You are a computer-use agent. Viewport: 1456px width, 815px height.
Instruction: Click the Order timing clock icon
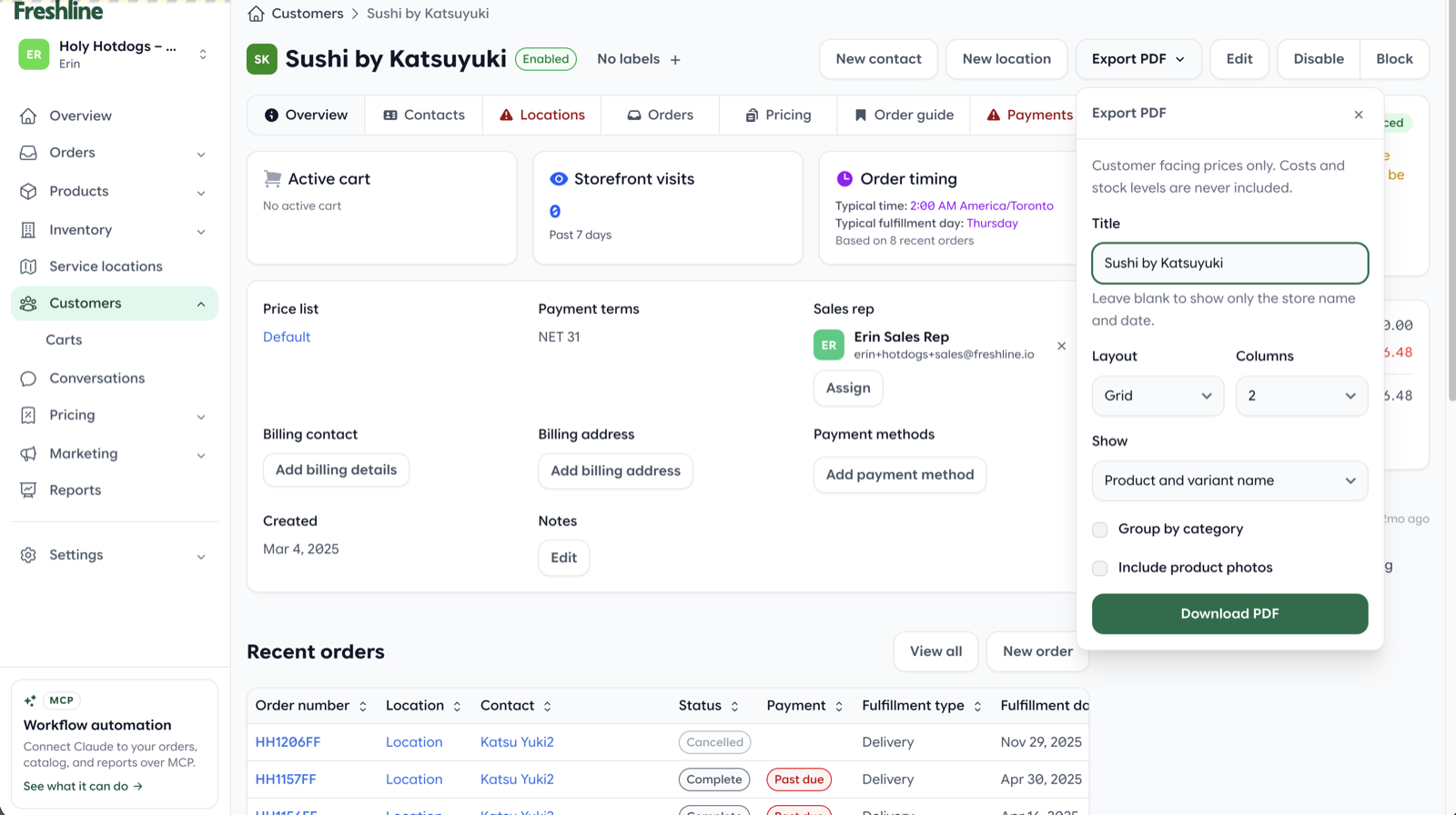pyautogui.click(x=844, y=179)
